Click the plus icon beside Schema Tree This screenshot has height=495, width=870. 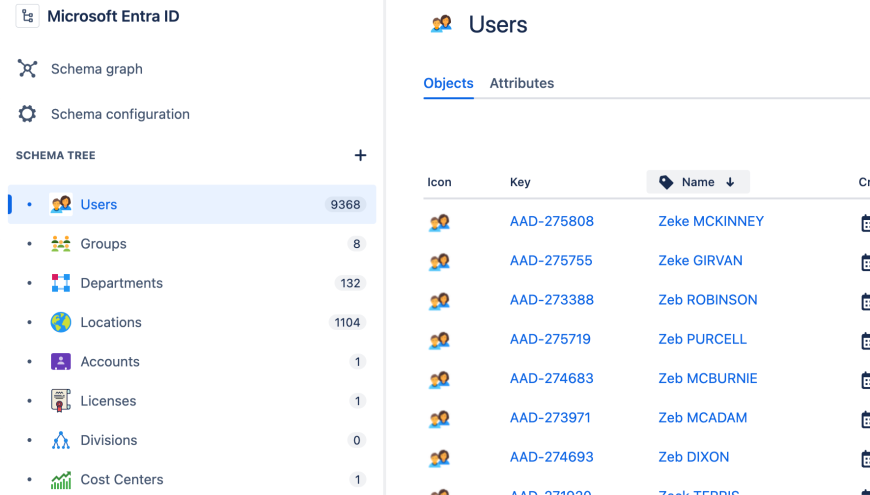[360, 155]
